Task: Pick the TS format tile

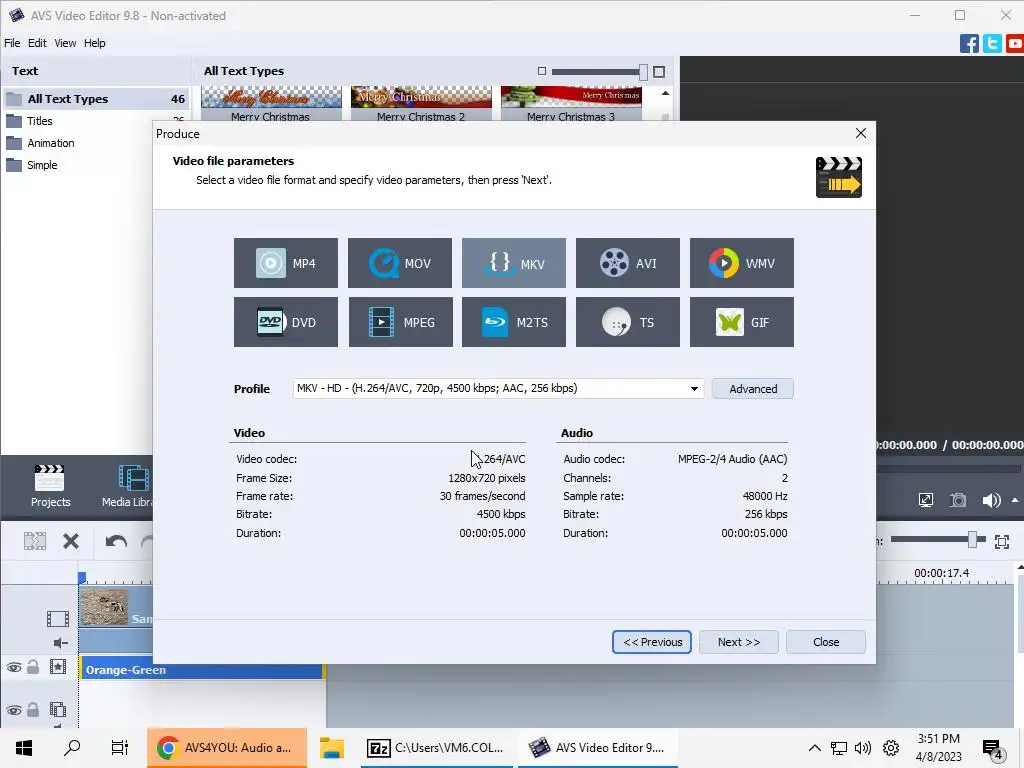Action: [628, 322]
